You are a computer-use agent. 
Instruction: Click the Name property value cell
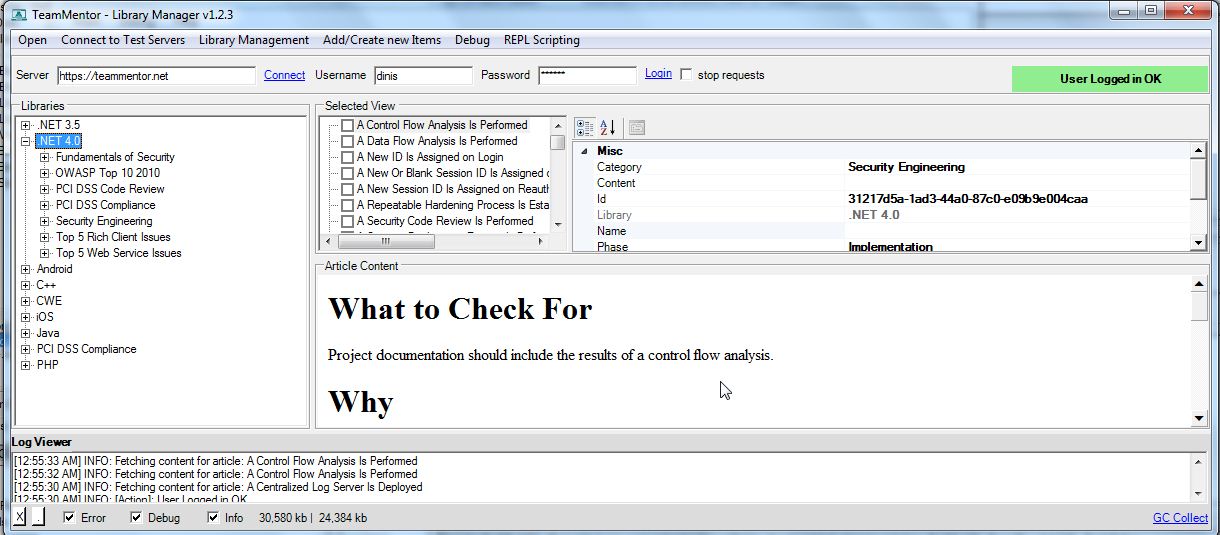click(x=1018, y=231)
